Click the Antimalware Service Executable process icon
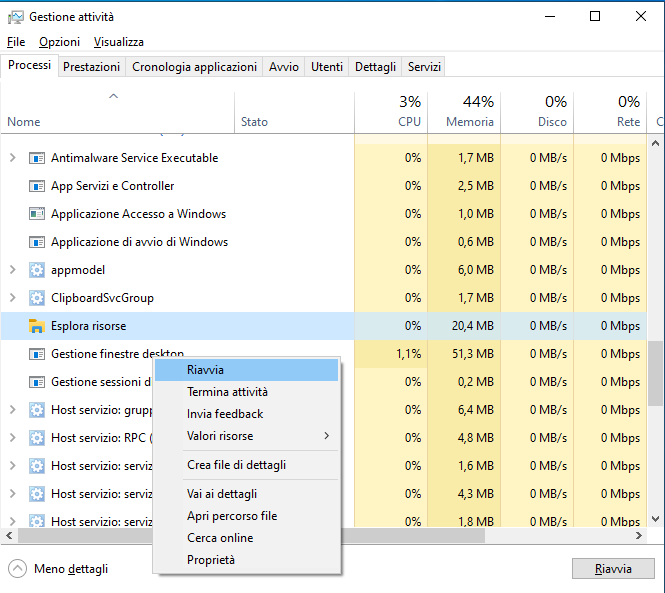 [x=37, y=158]
